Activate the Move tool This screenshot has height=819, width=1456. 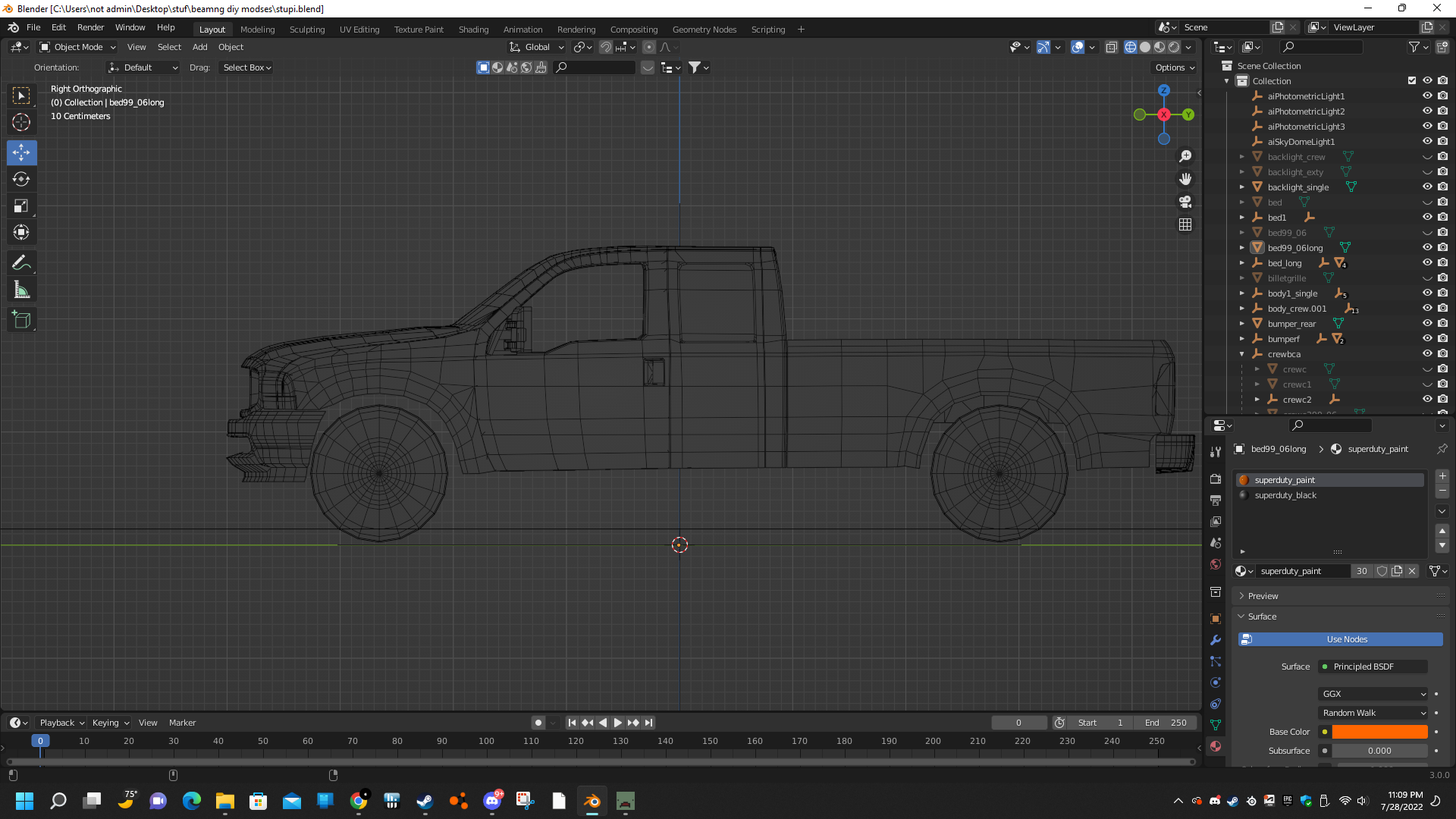pos(21,152)
